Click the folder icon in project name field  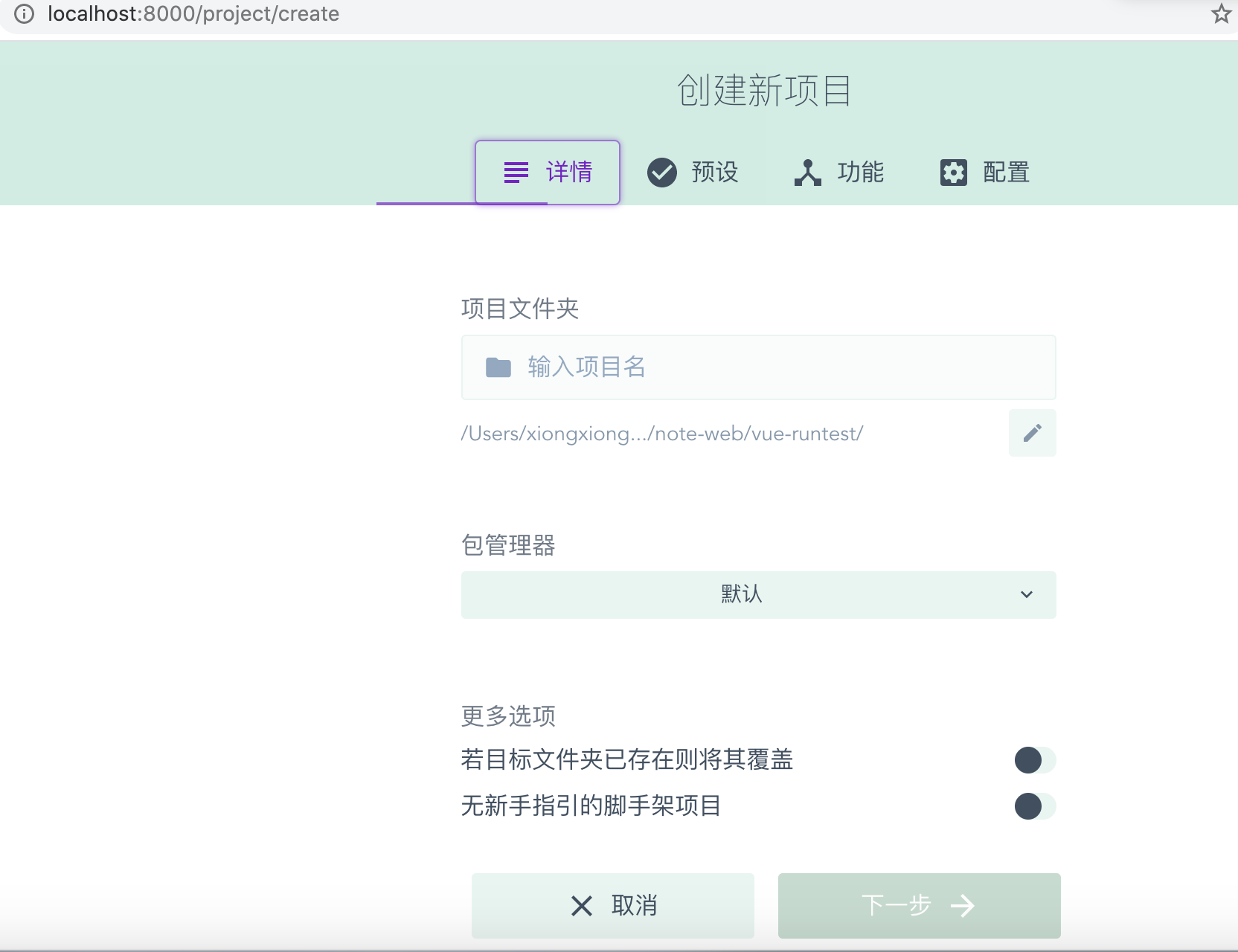(x=499, y=367)
